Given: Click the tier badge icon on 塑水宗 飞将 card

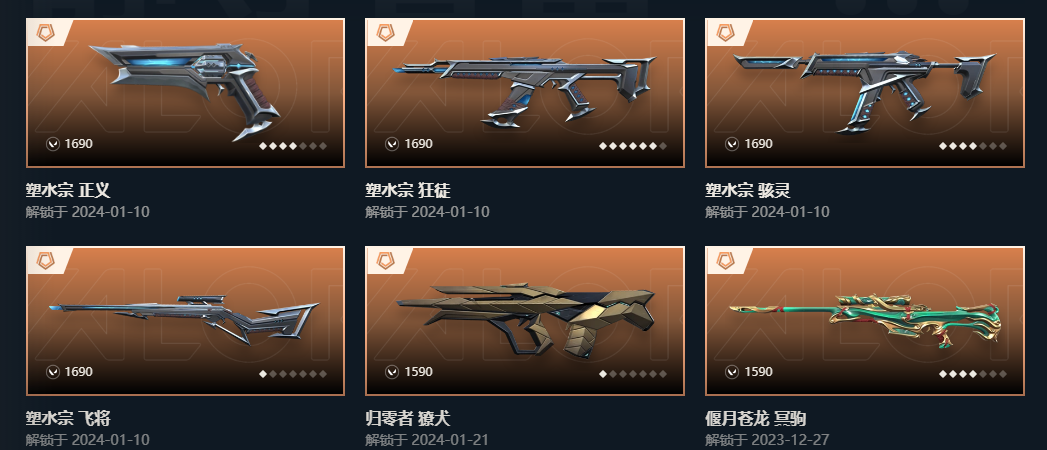Looking at the screenshot, I should point(45,260).
